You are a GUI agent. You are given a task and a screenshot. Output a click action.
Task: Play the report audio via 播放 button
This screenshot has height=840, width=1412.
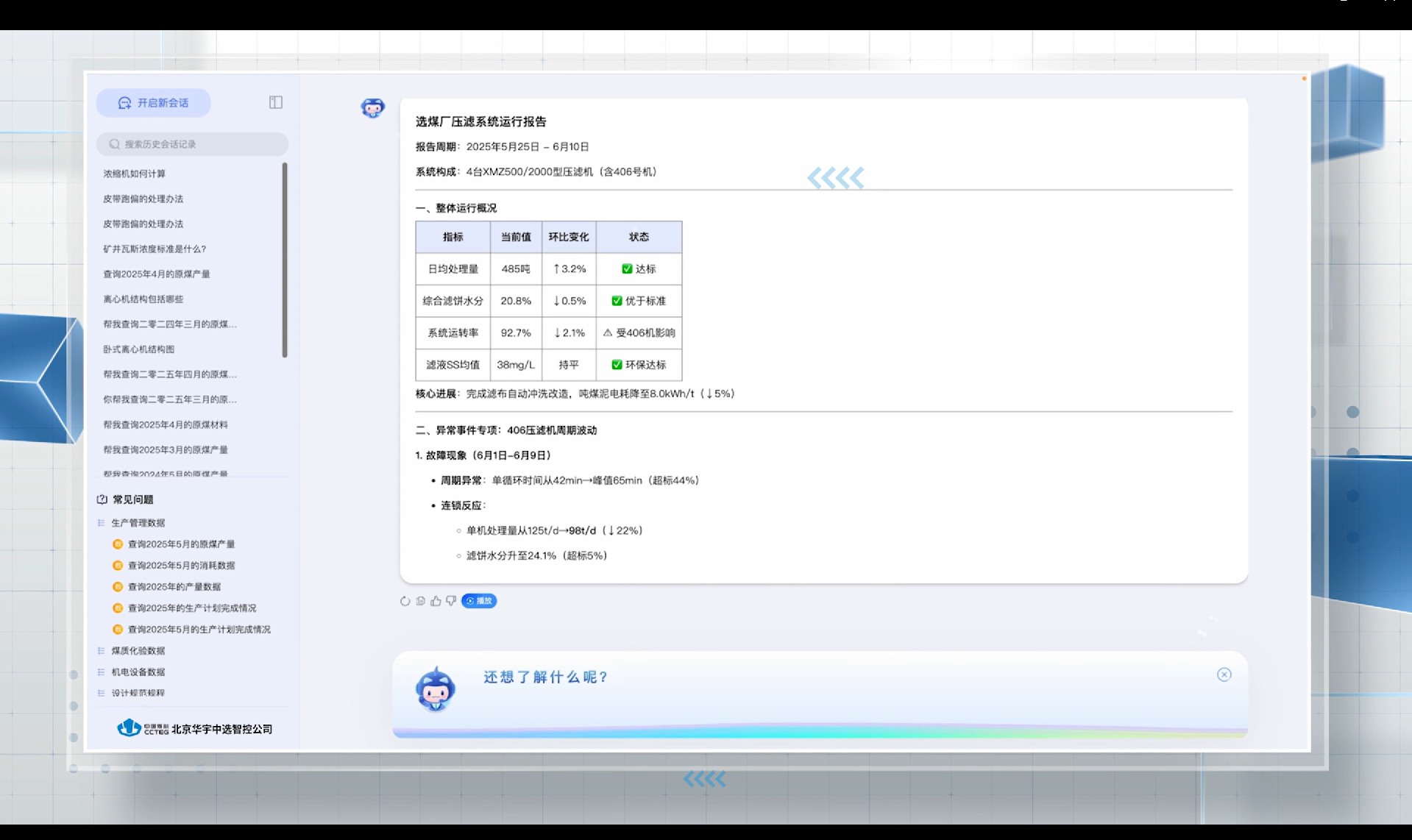point(479,601)
